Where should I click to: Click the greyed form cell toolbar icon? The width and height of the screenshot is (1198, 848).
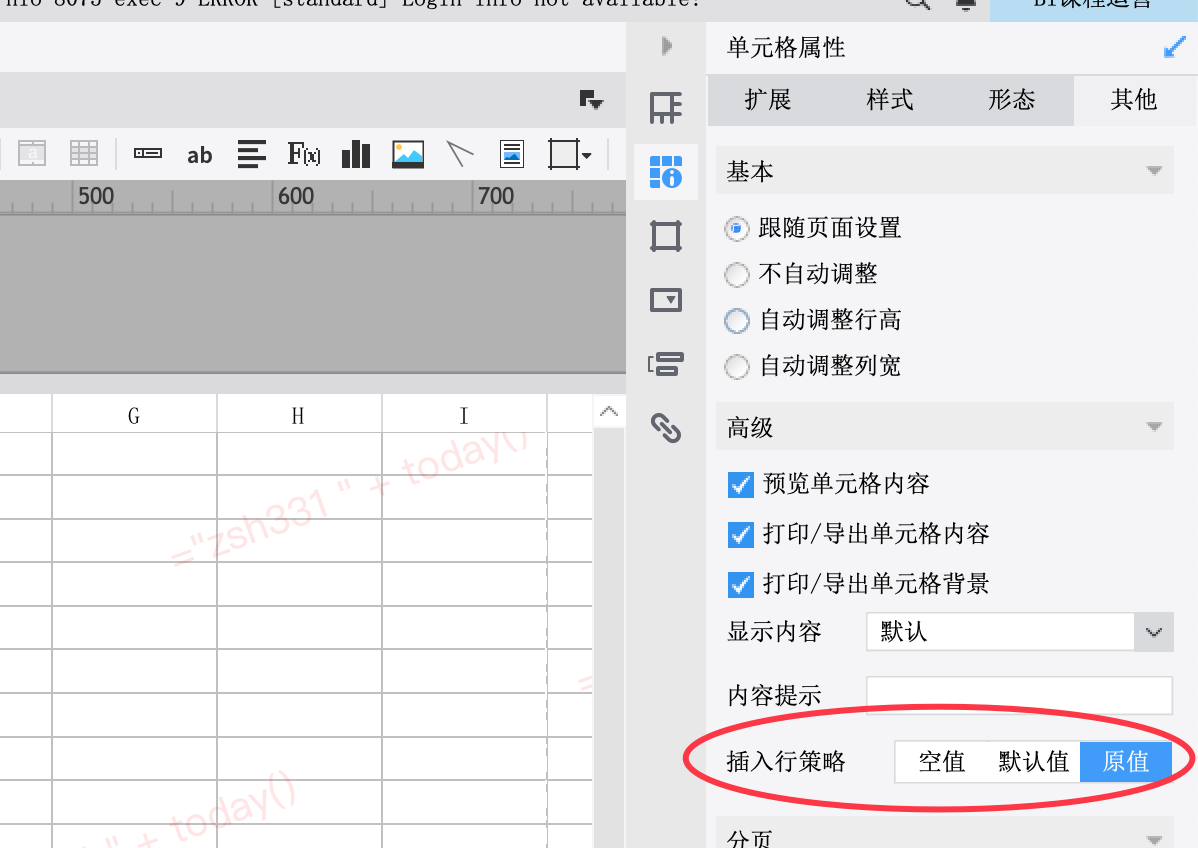tap(32, 154)
